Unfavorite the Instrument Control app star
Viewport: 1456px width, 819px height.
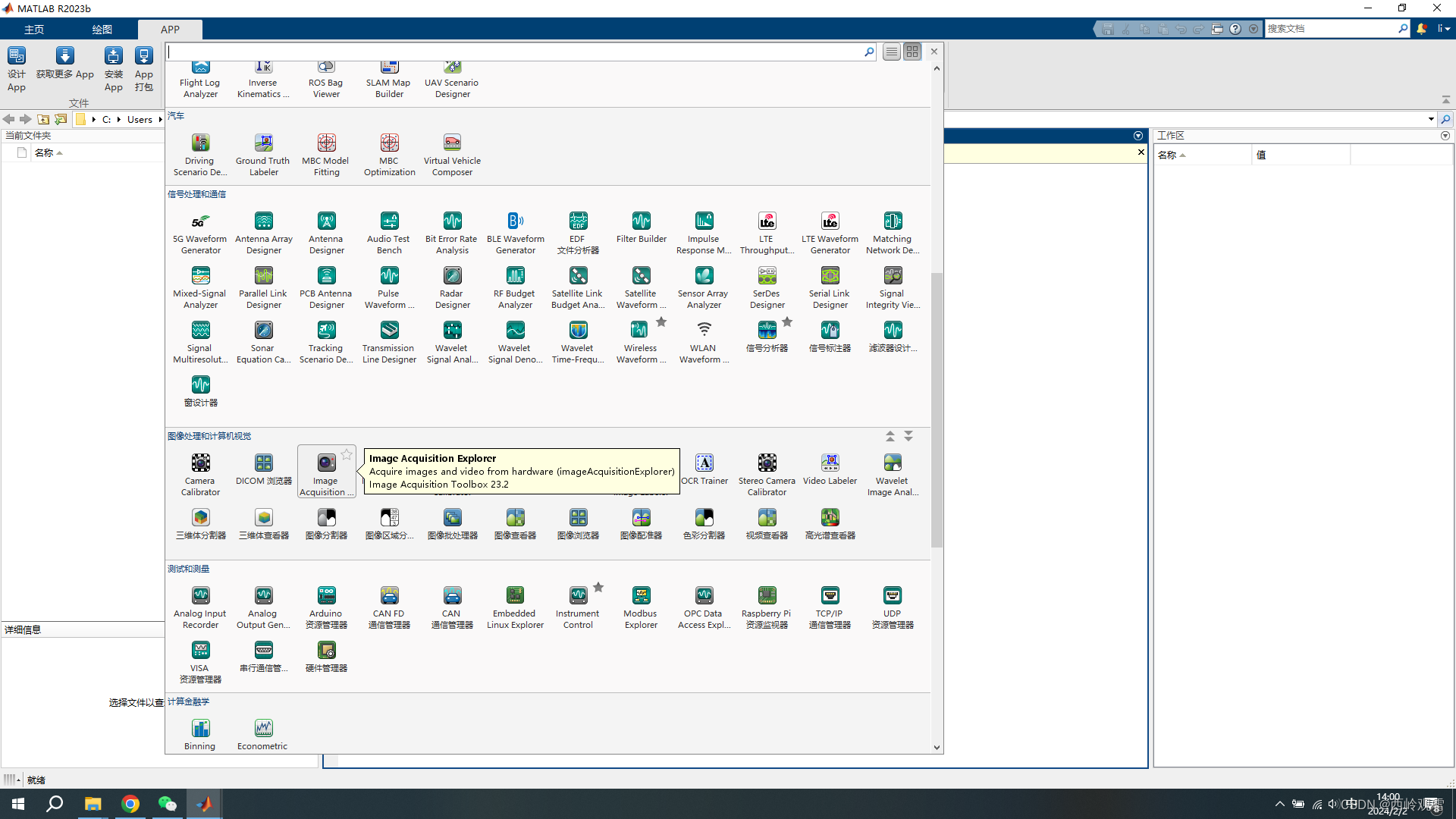click(x=598, y=587)
